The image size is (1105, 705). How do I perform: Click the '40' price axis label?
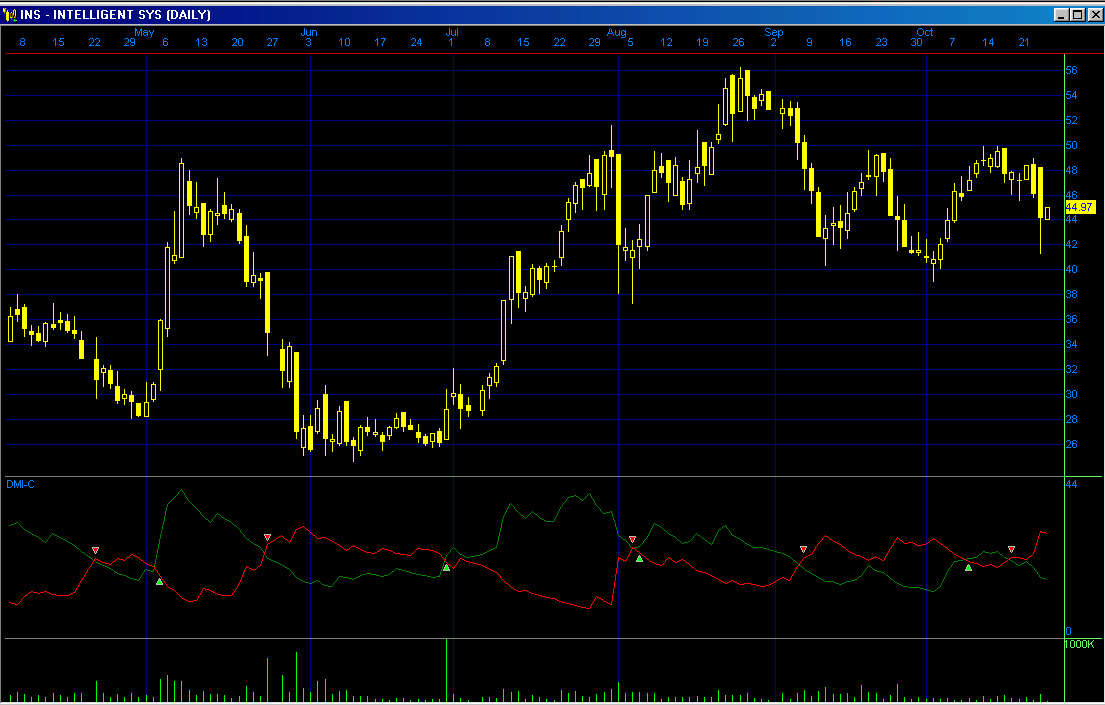[x=1071, y=269]
